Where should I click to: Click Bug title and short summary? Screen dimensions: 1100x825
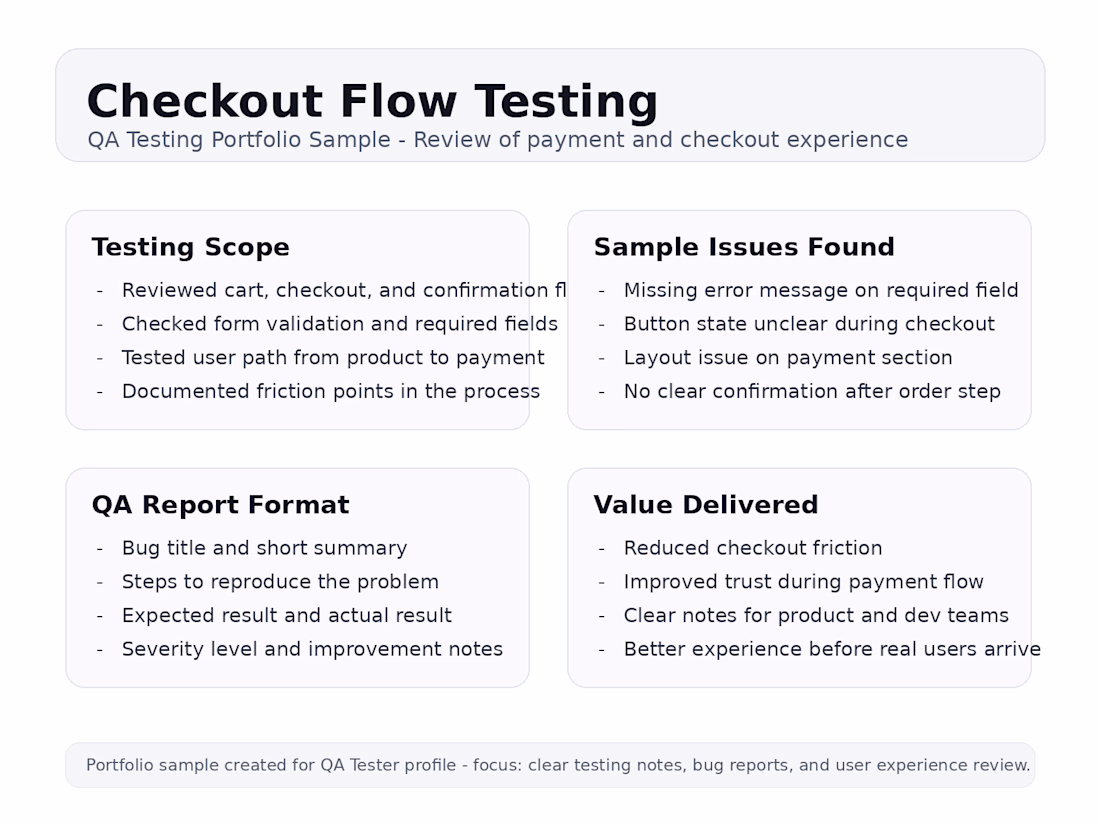pyautogui.click(x=264, y=549)
